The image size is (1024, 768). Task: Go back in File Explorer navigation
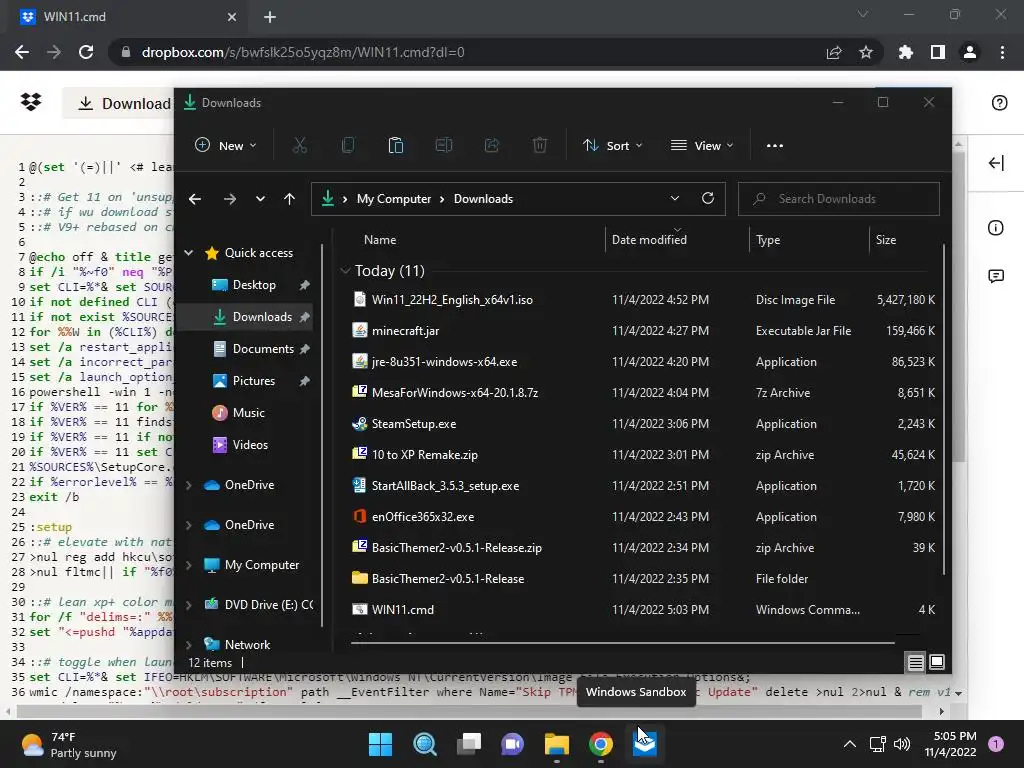click(x=195, y=199)
